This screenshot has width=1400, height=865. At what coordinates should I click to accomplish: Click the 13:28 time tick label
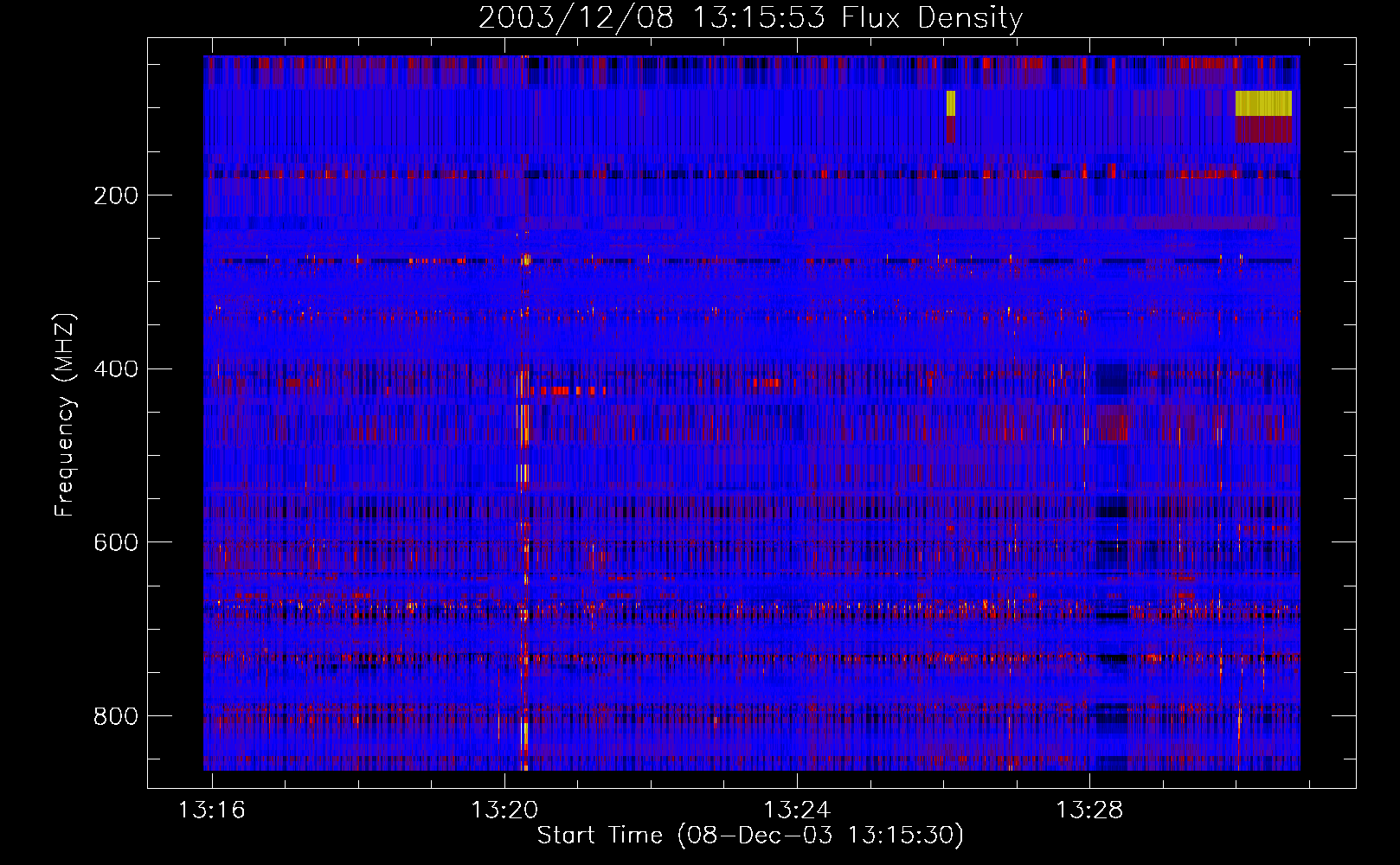pos(1089,810)
